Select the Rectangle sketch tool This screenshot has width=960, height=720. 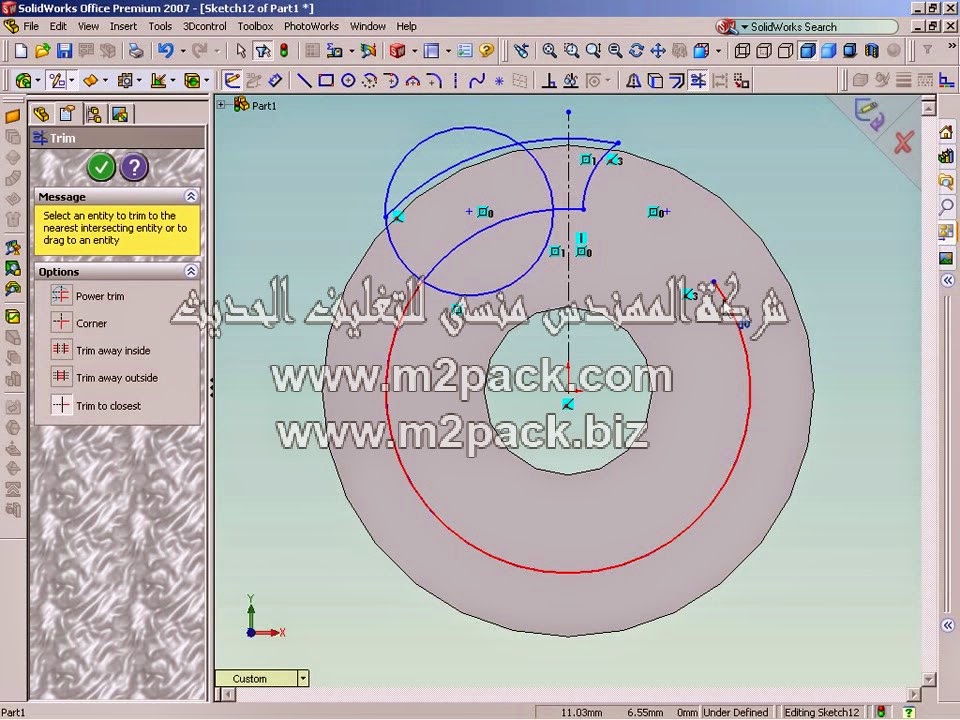(x=326, y=80)
